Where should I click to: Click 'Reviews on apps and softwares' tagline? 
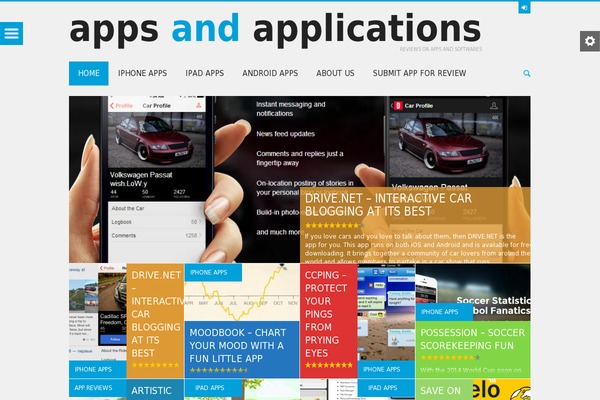coord(441,49)
